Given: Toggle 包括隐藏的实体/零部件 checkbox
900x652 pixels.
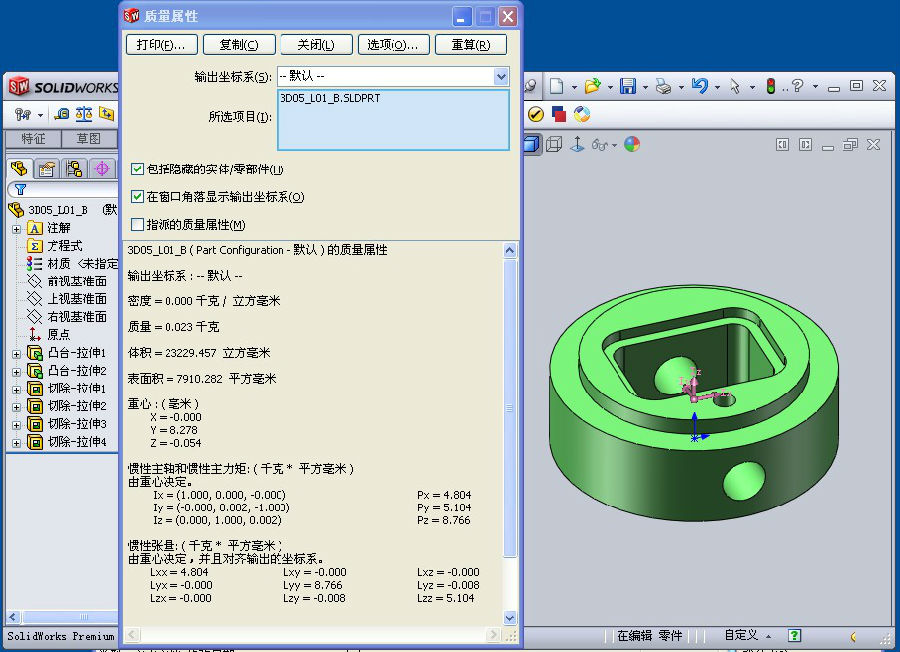Looking at the screenshot, I should [x=138, y=170].
